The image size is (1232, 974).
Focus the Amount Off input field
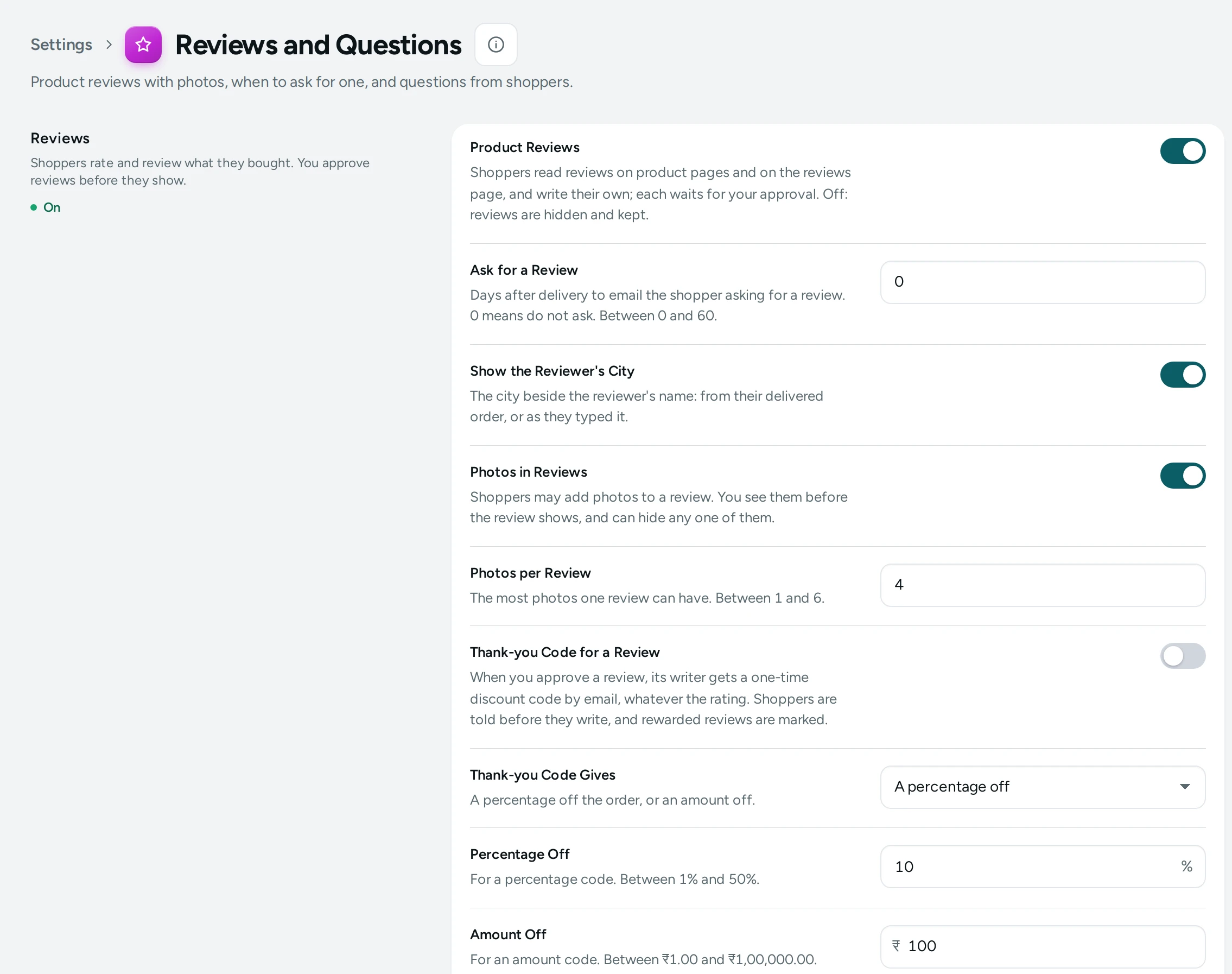pyautogui.click(x=1043, y=947)
